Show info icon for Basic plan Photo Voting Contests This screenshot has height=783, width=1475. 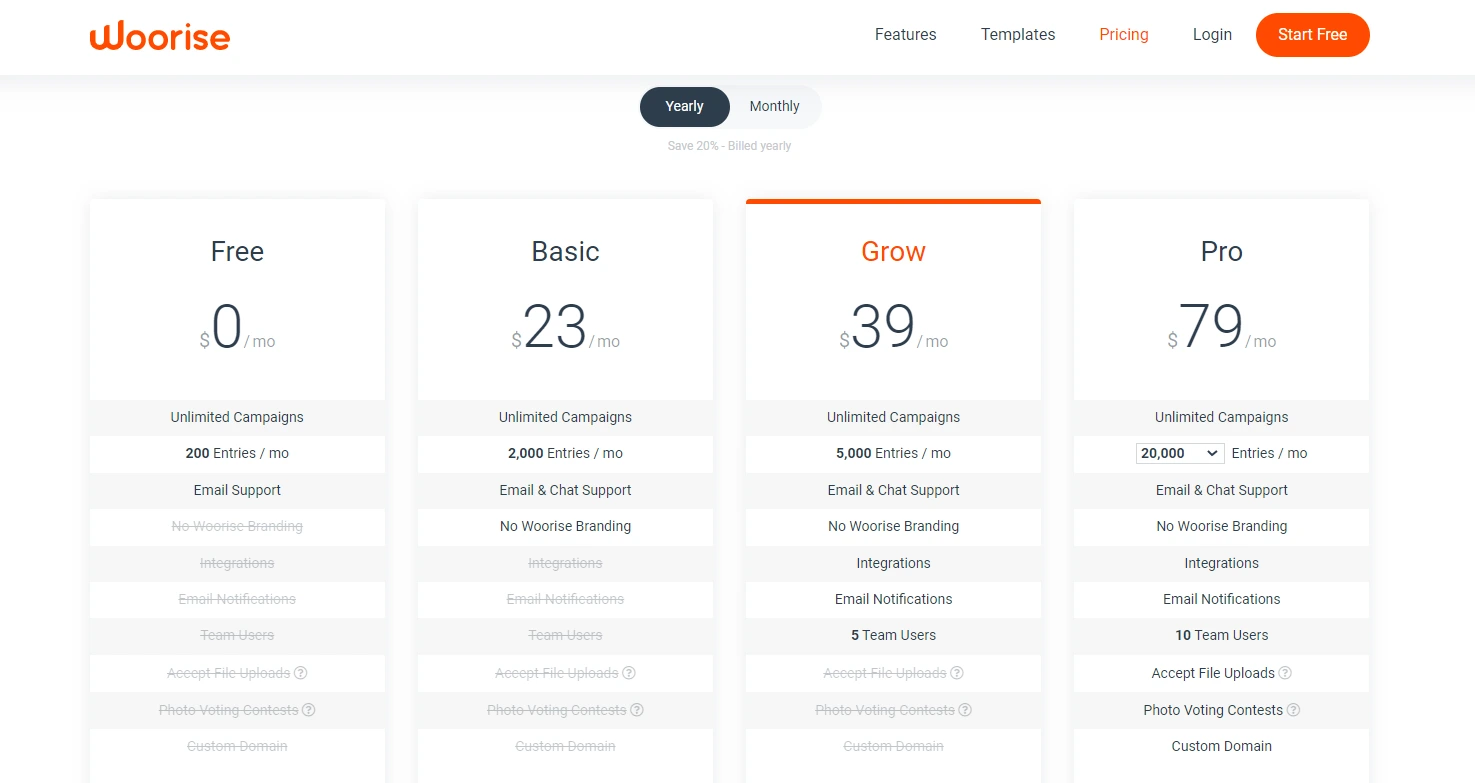click(637, 710)
